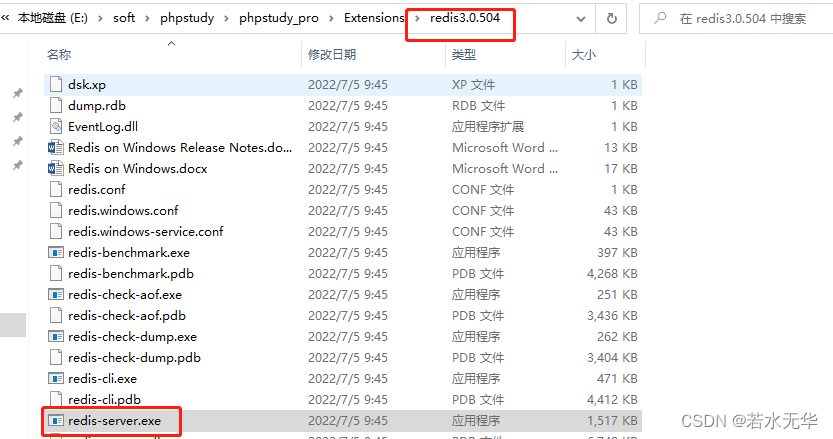Expand chevron after phpstudy_pro breadcrumb
The image size is (833, 439).
[331, 19]
